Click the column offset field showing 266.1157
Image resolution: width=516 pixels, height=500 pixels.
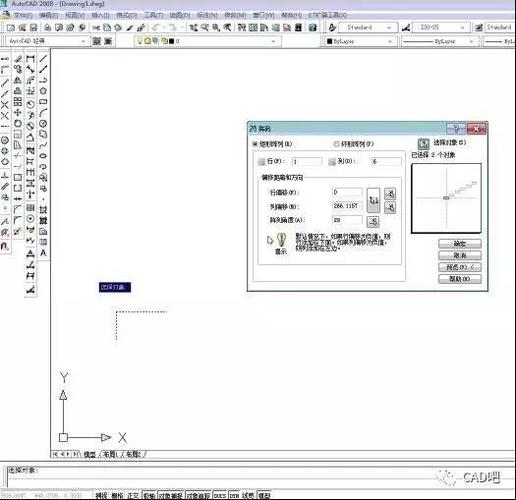tap(347, 206)
